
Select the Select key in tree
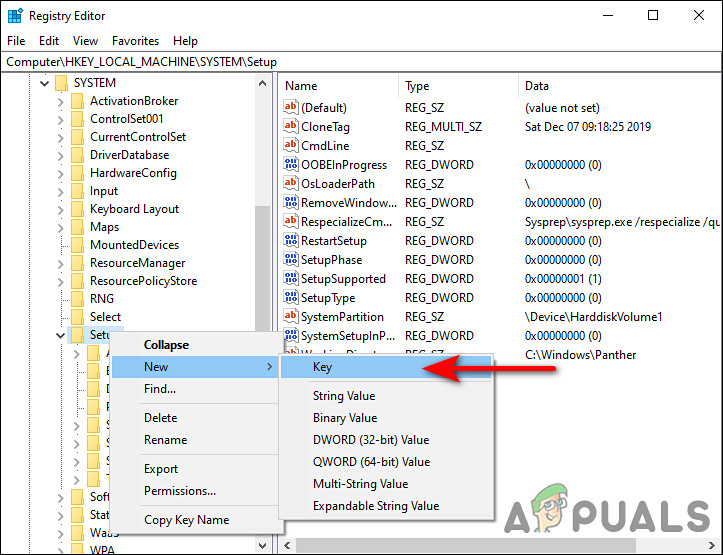105,317
